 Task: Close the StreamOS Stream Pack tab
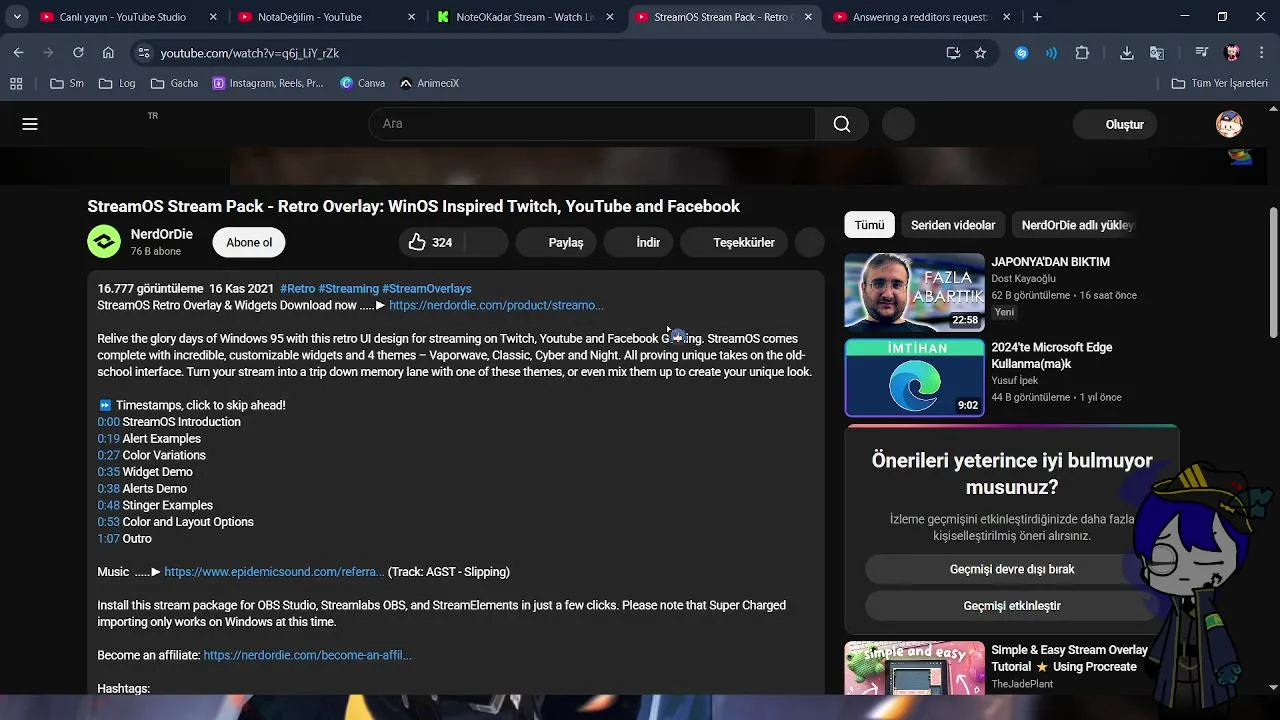[x=808, y=17]
